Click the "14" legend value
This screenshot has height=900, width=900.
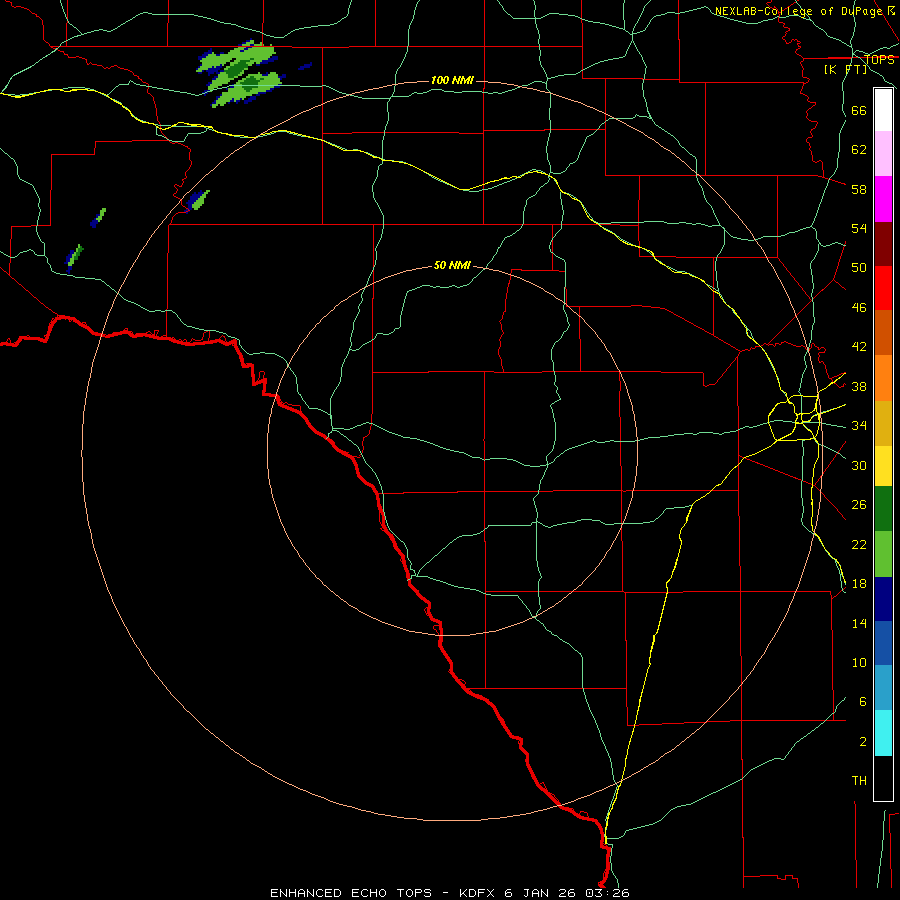[x=859, y=623]
